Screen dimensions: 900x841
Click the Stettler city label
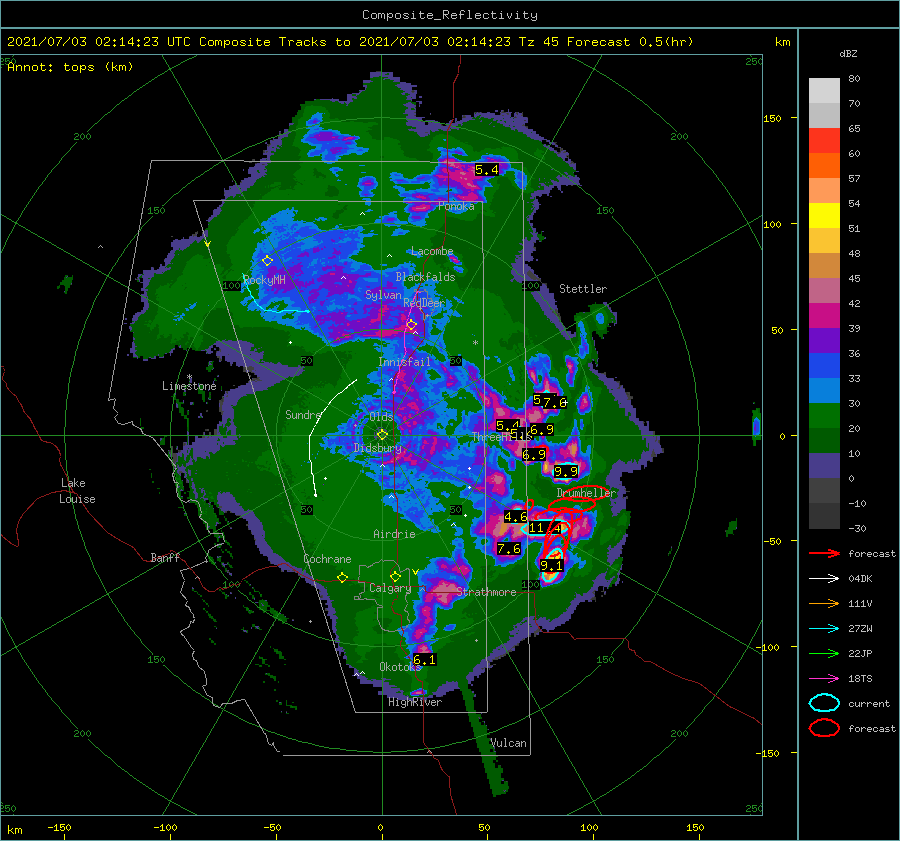[583, 289]
